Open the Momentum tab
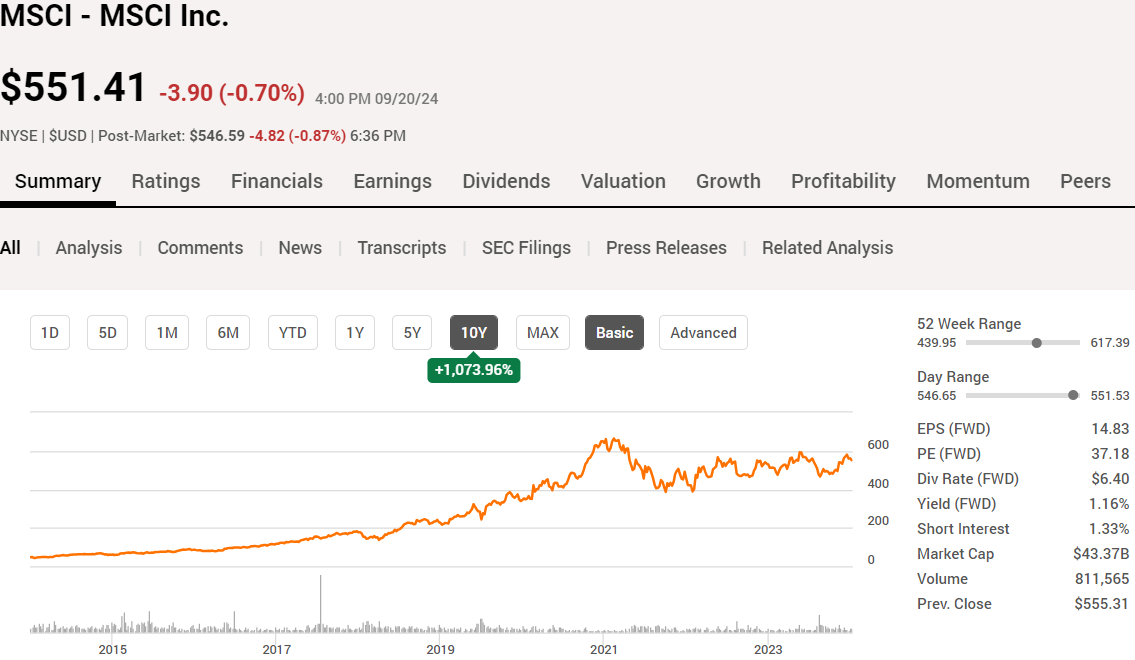The width and height of the screenshot is (1135, 660). click(978, 182)
